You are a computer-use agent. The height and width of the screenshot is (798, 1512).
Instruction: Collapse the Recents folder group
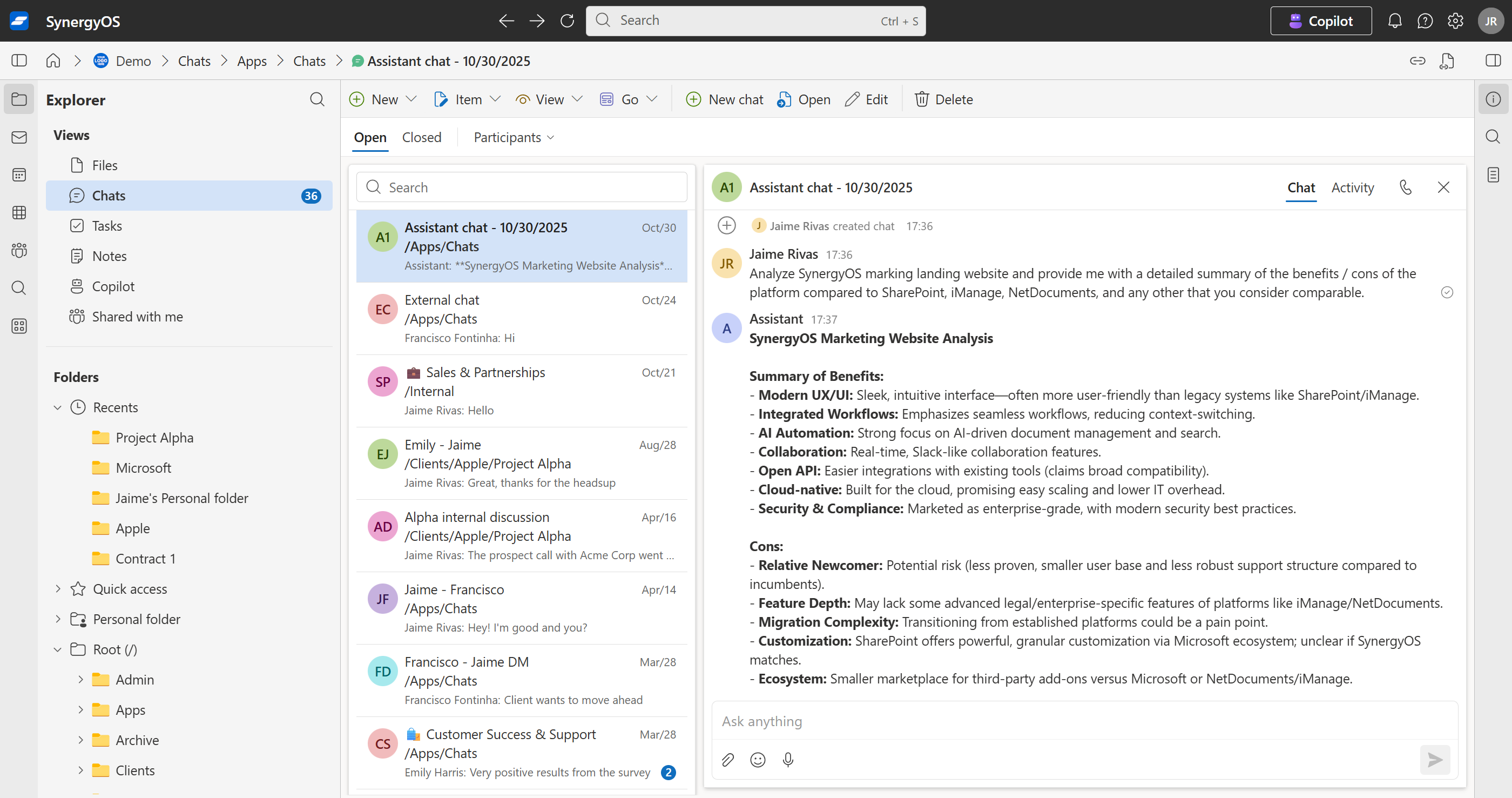(58, 407)
